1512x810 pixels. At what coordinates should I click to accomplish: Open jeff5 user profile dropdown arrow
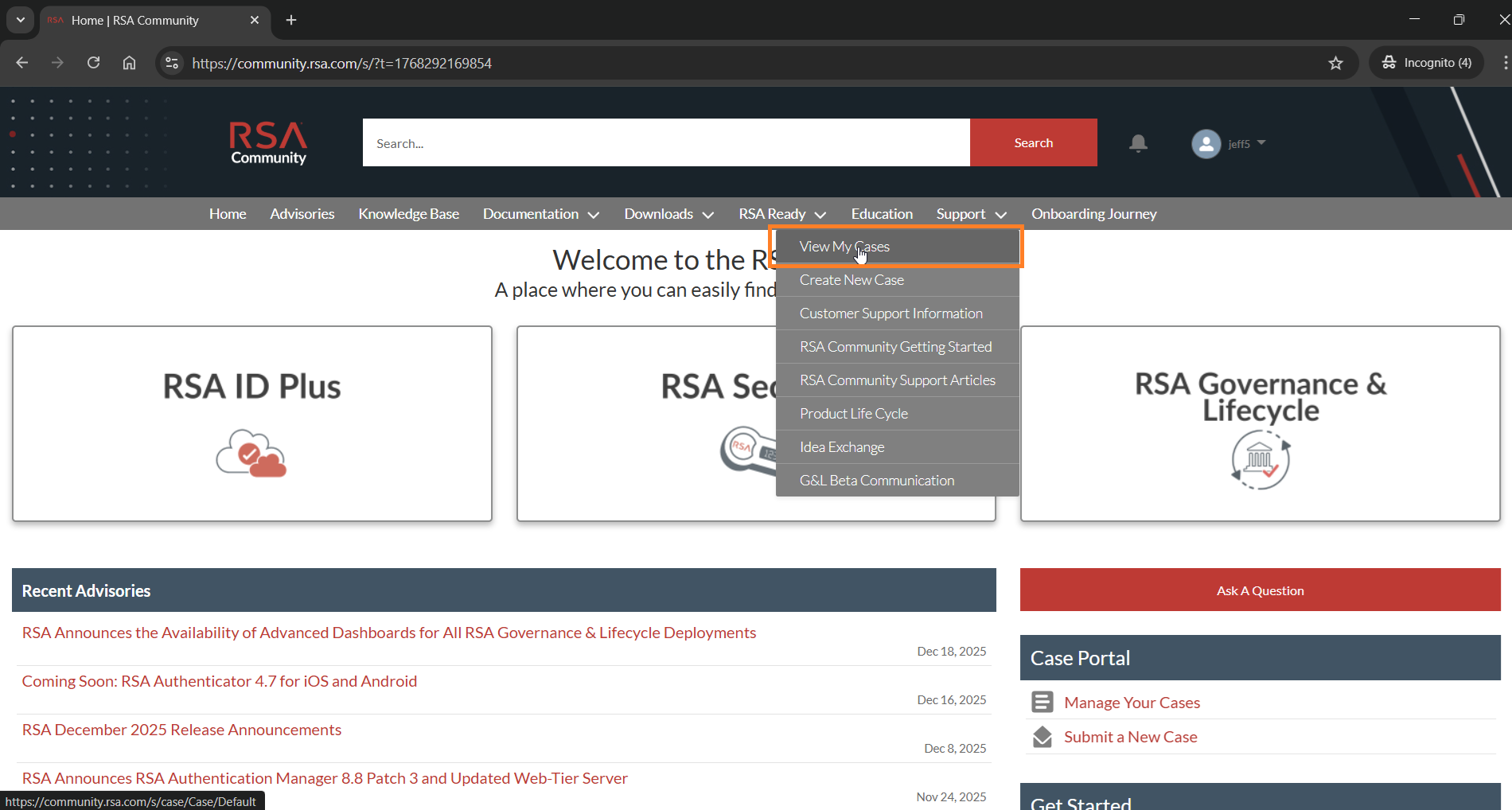tap(1261, 143)
